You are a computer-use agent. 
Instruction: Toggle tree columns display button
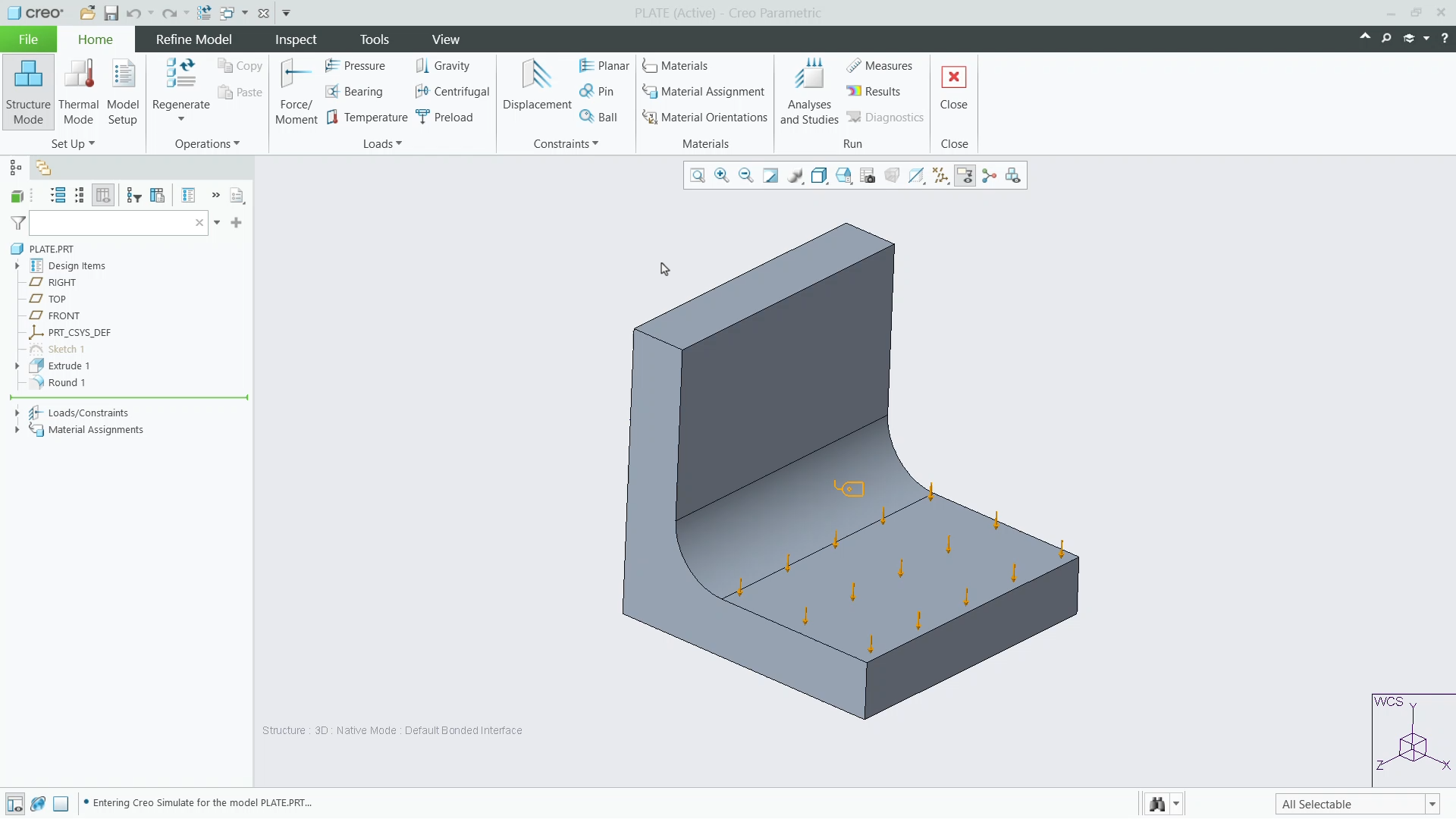click(103, 196)
